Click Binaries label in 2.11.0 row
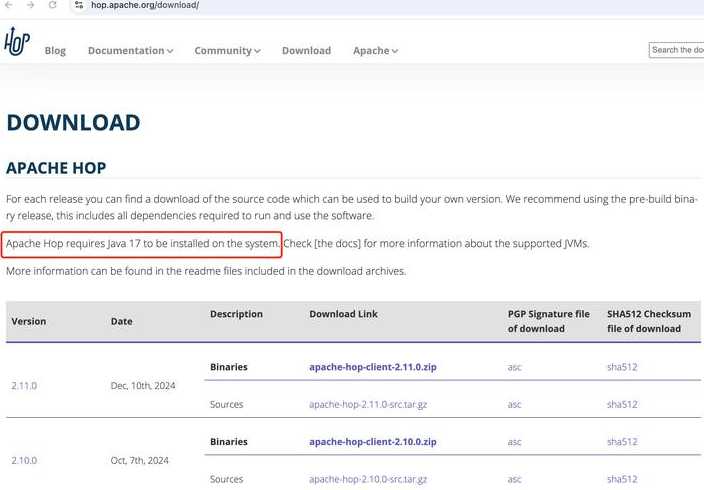Image resolution: width=704 pixels, height=490 pixels. point(229,367)
